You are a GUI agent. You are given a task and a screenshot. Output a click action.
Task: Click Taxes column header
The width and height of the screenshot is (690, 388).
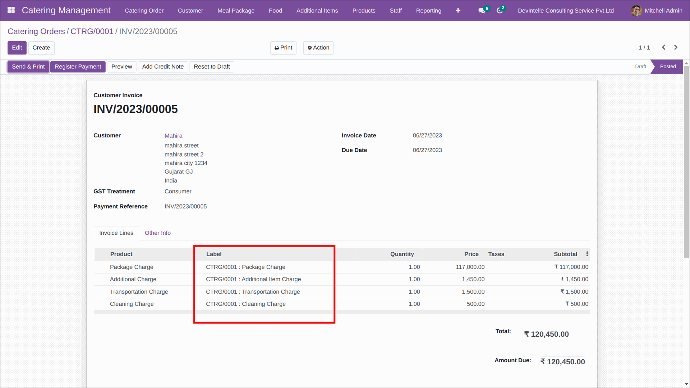point(496,254)
